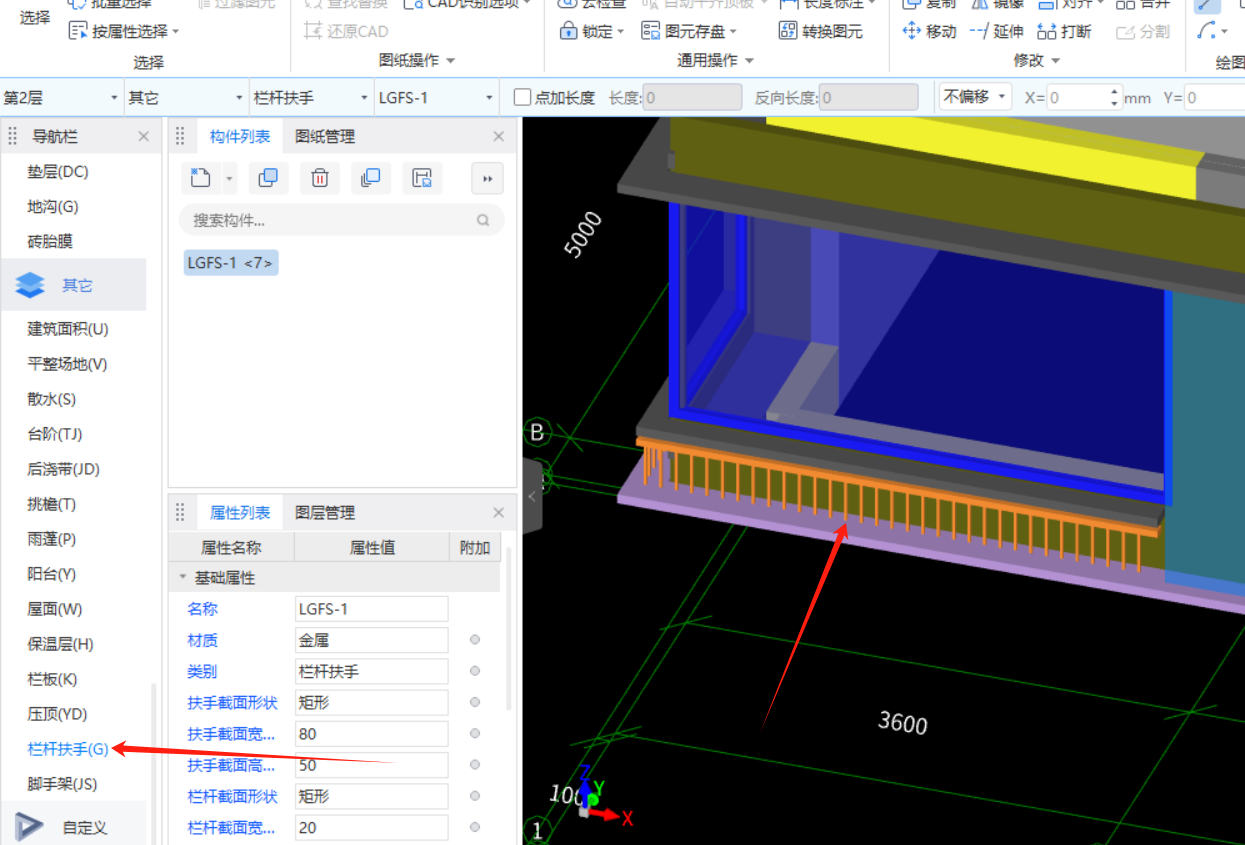
Task: Open the 按属性选择 dropdown arrow
Action: [x=176, y=32]
